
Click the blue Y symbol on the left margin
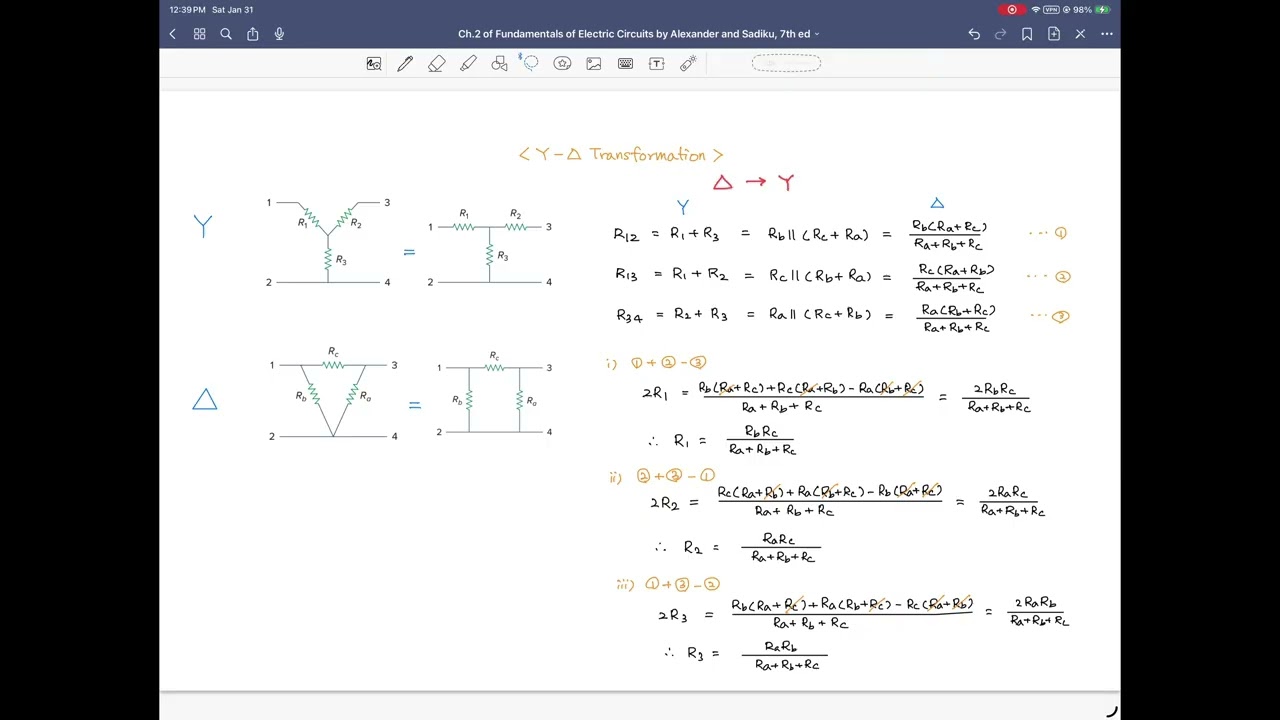point(203,226)
